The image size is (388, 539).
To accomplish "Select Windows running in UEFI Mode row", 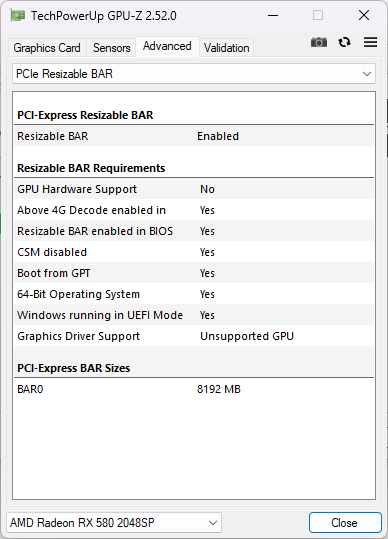I will click(194, 315).
